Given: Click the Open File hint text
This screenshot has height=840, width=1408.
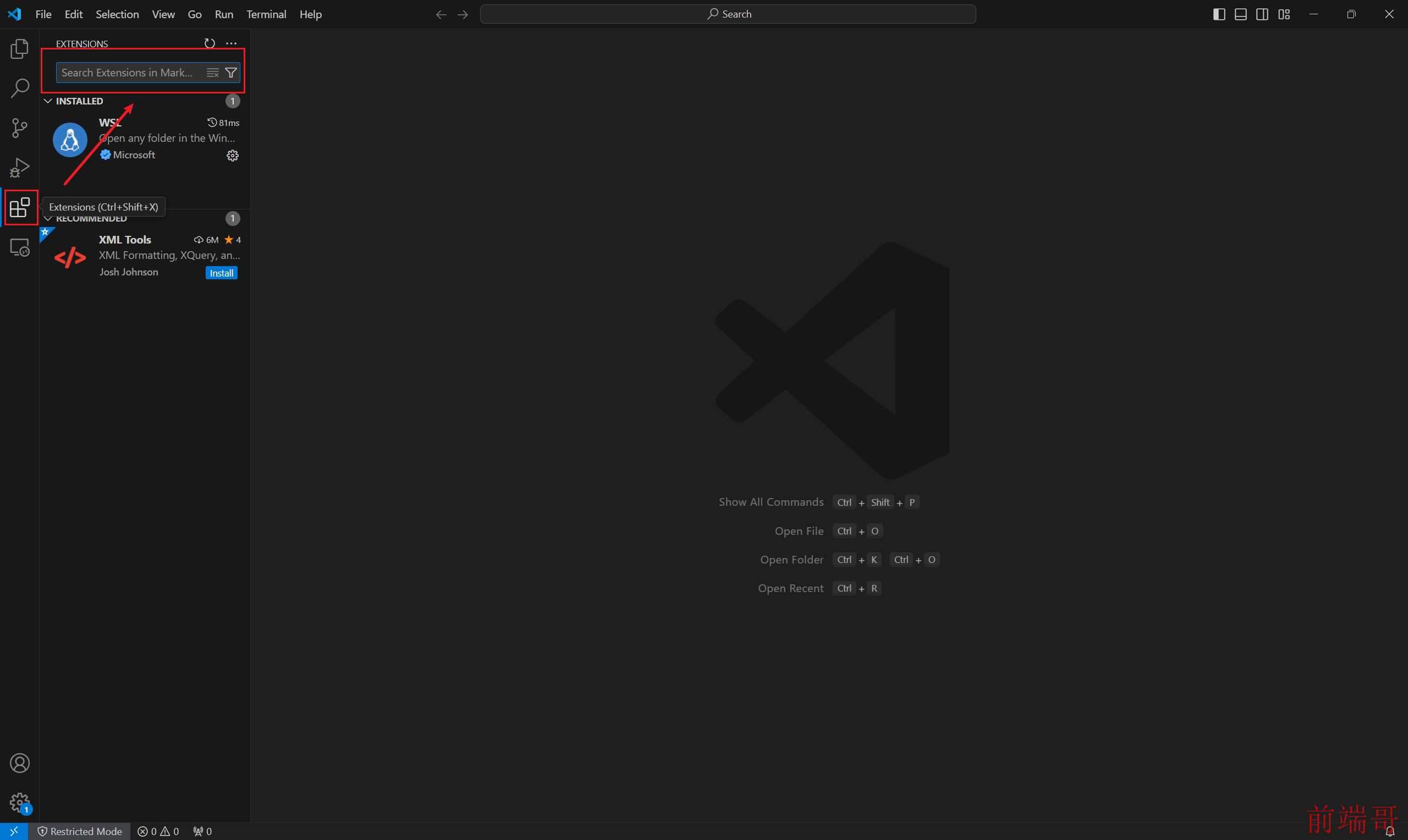Looking at the screenshot, I should (x=799, y=531).
